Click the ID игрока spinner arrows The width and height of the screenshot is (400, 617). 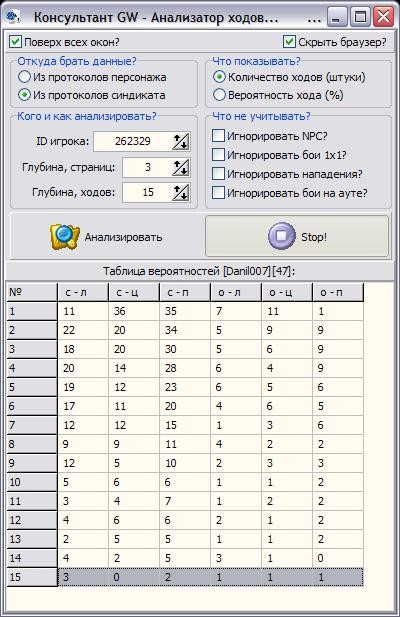pyautogui.click(x=181, y=142)
